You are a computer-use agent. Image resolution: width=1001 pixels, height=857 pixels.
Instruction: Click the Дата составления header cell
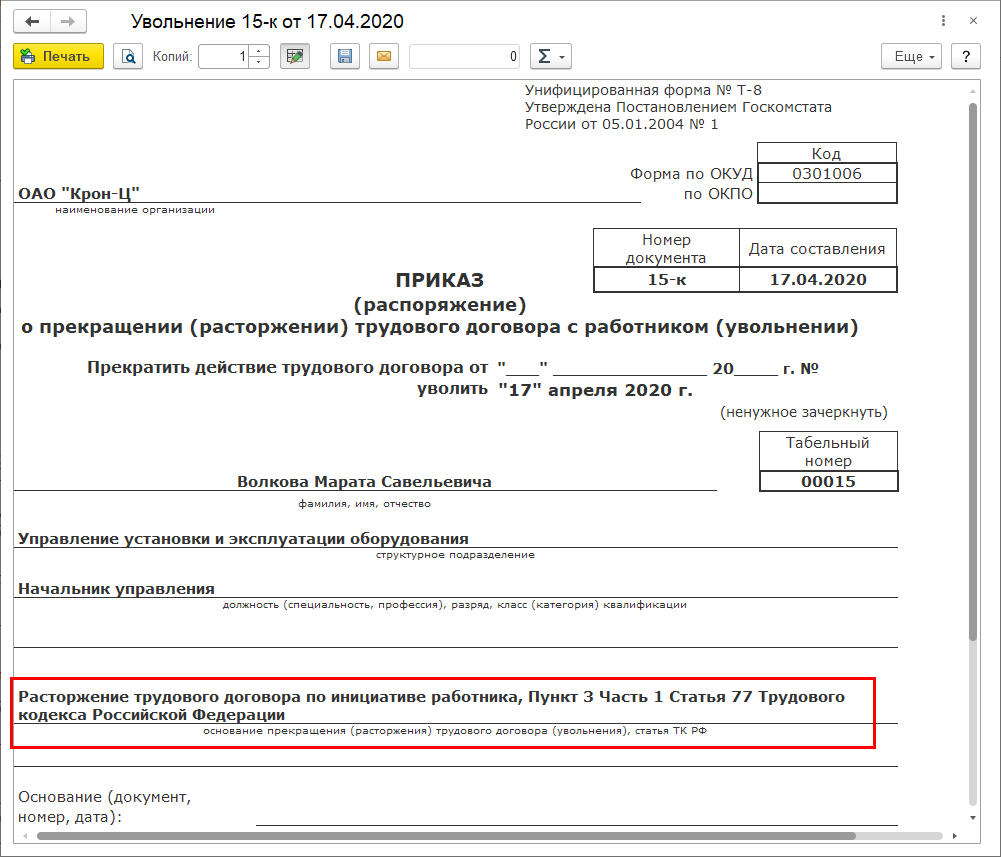(818, 248)
